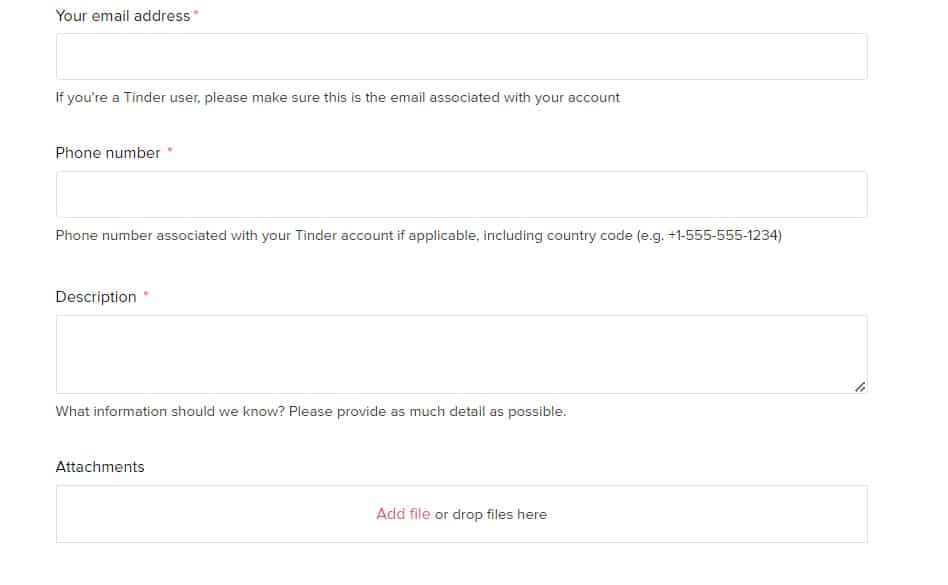Image resolution: width=948 pixels, height=585 pixels.
Task: Click the right end of the email field
Action: pos(840,57)
